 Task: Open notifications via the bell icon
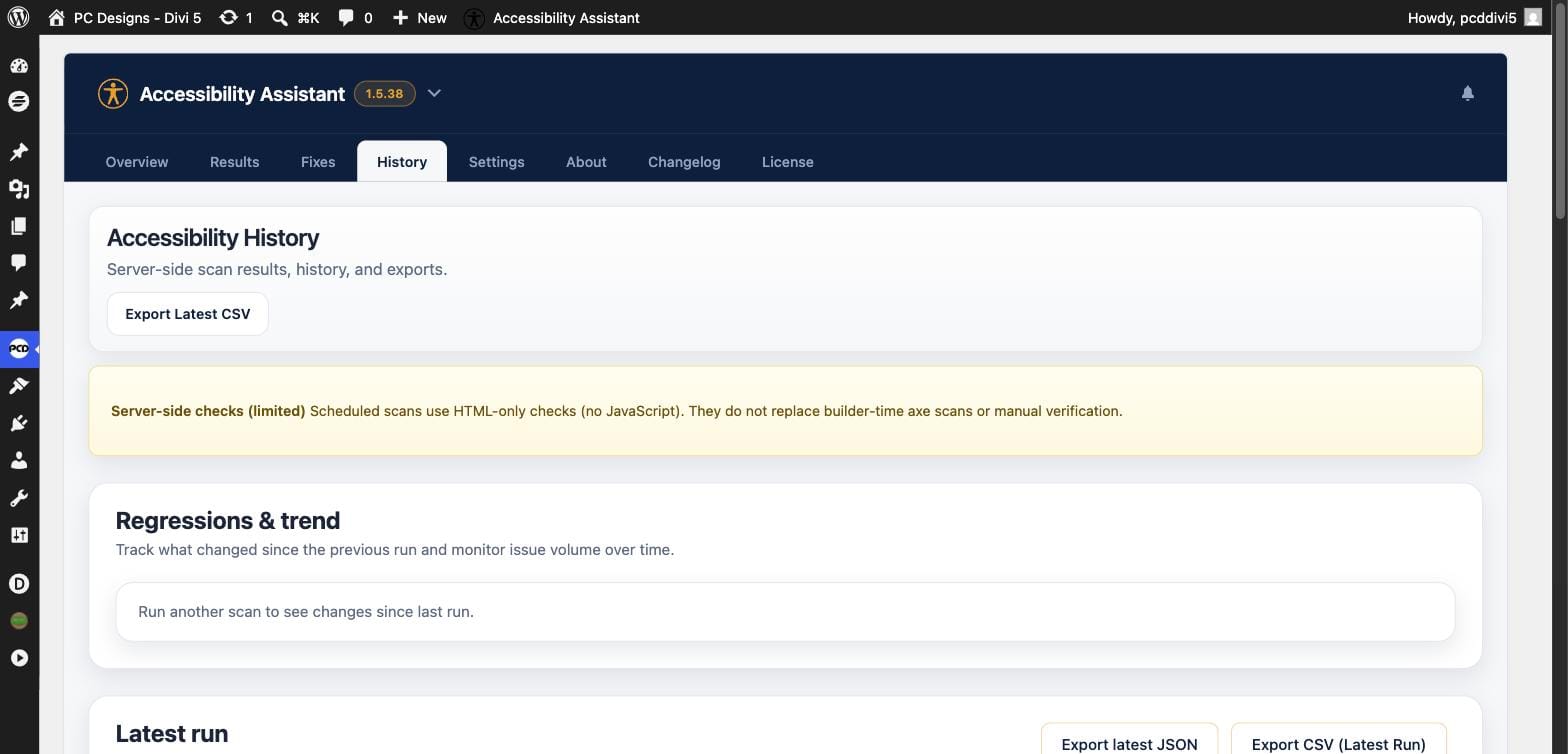pyautogui.click(x=1468, y=93)
